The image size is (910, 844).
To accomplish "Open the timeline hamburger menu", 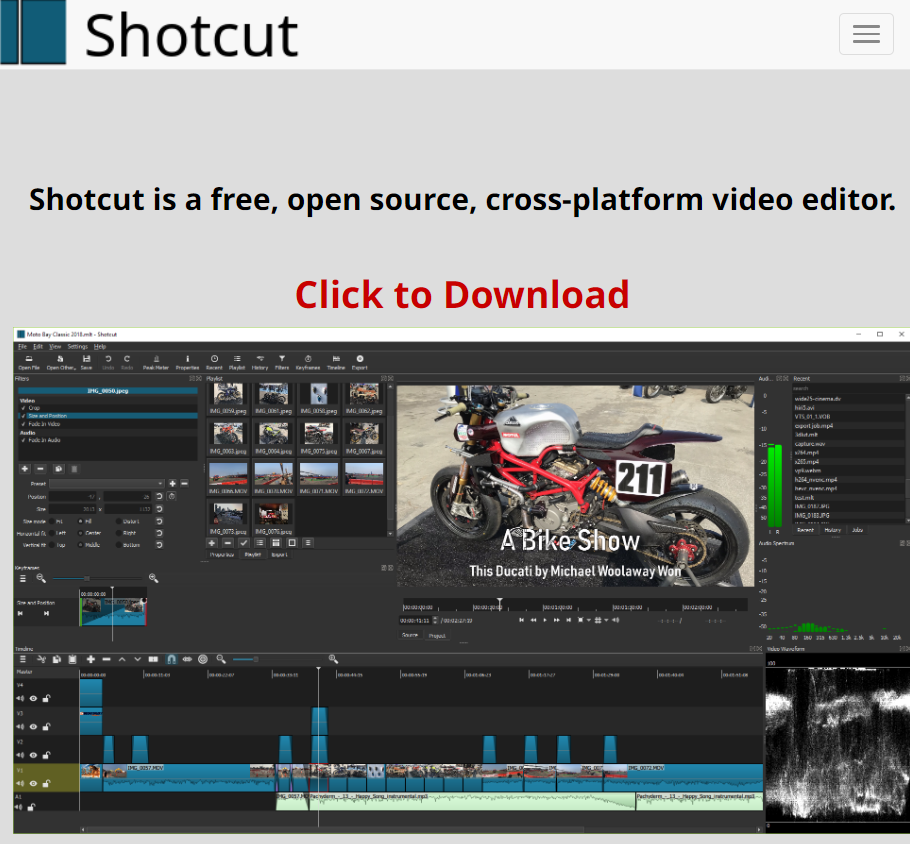I will (x=23, y=659).
